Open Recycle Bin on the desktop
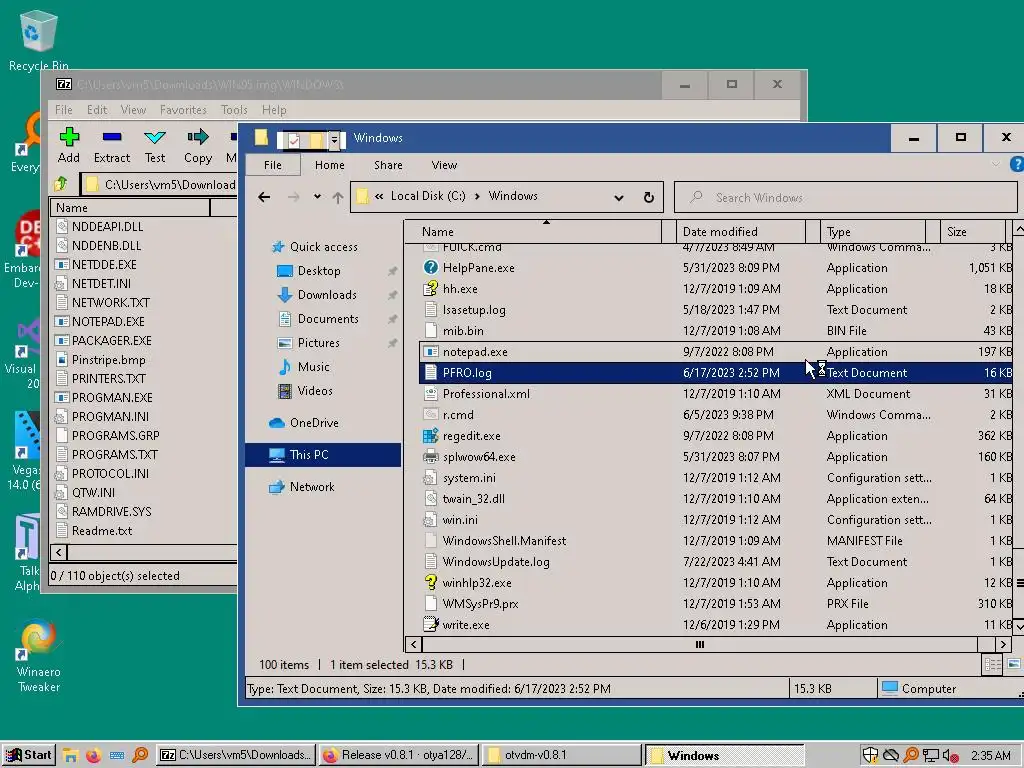 pos(39,39)
